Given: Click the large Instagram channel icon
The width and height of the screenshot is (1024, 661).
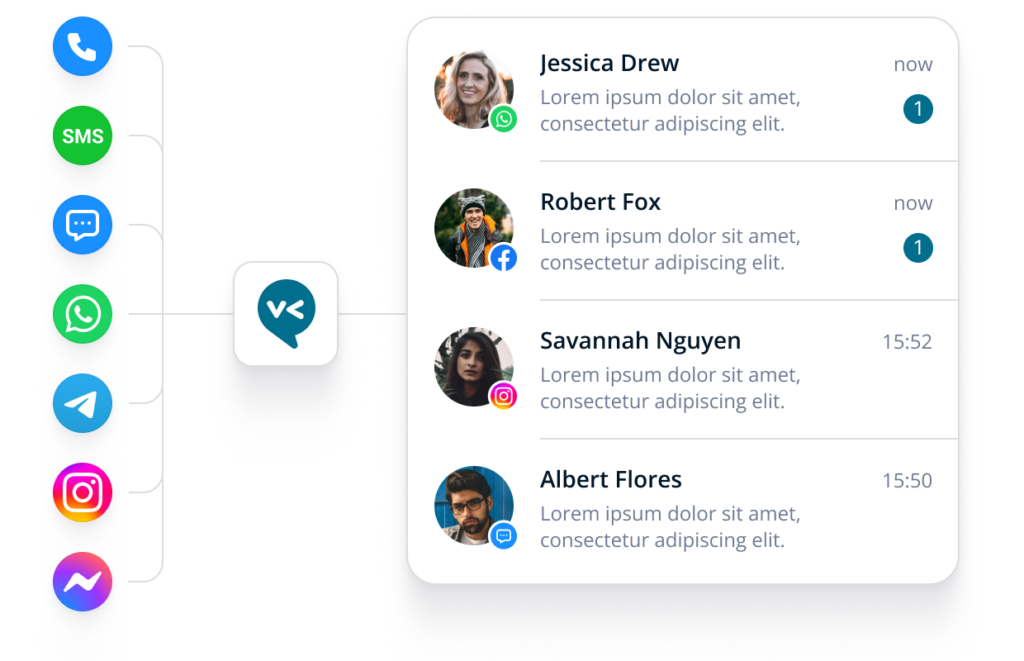Looking at the screenshot, I should (82, 492).
